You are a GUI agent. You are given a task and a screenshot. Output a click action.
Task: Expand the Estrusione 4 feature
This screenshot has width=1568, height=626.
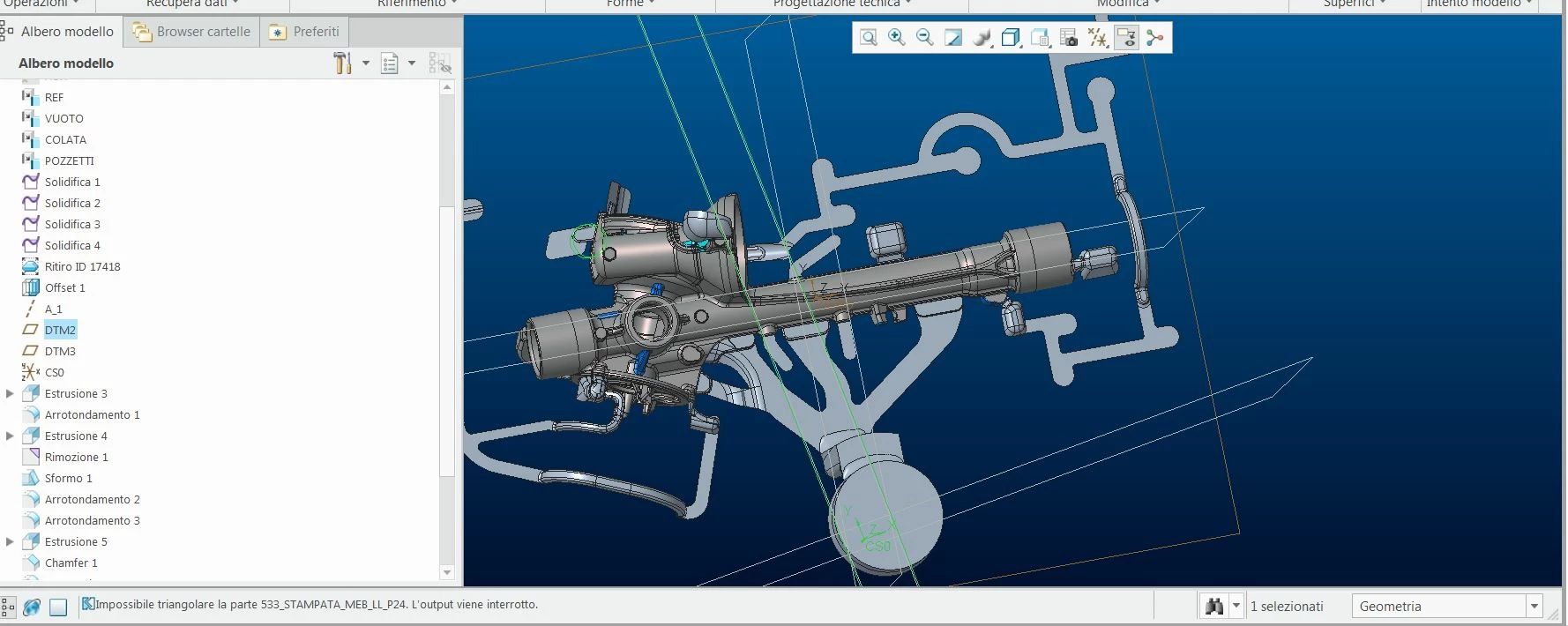tap(10, 436)
